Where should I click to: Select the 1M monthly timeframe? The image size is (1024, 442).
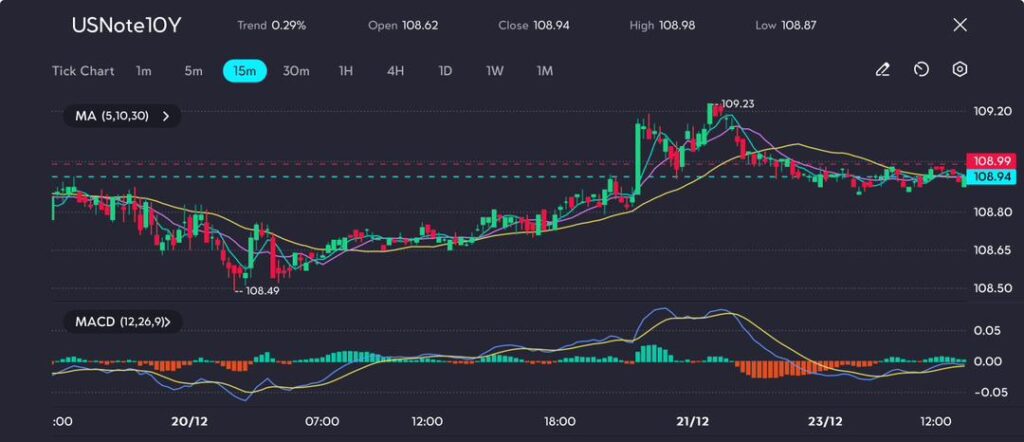point(544,71)
